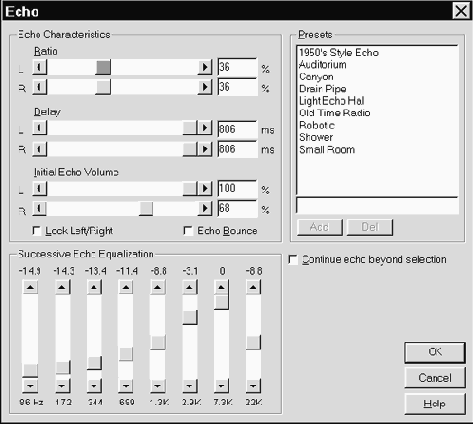Click right arrow of Ratio L slider
Viewport: 473px width, 424px height.
pyautogui.click(x=205, y=67)
